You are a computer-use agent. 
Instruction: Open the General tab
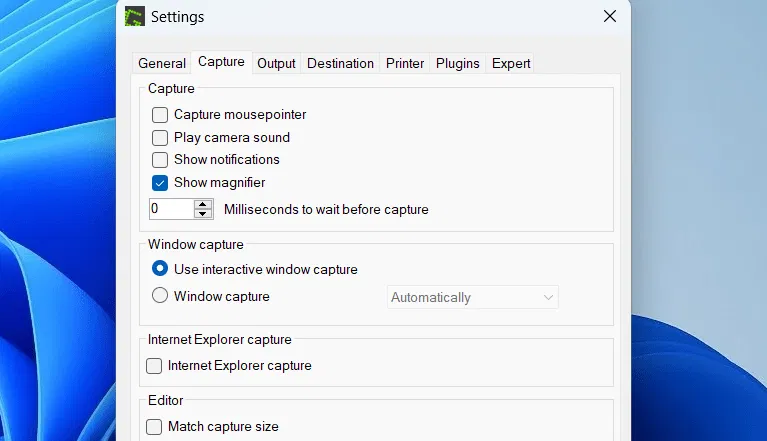pyautogui.click(x=162, y=64)
